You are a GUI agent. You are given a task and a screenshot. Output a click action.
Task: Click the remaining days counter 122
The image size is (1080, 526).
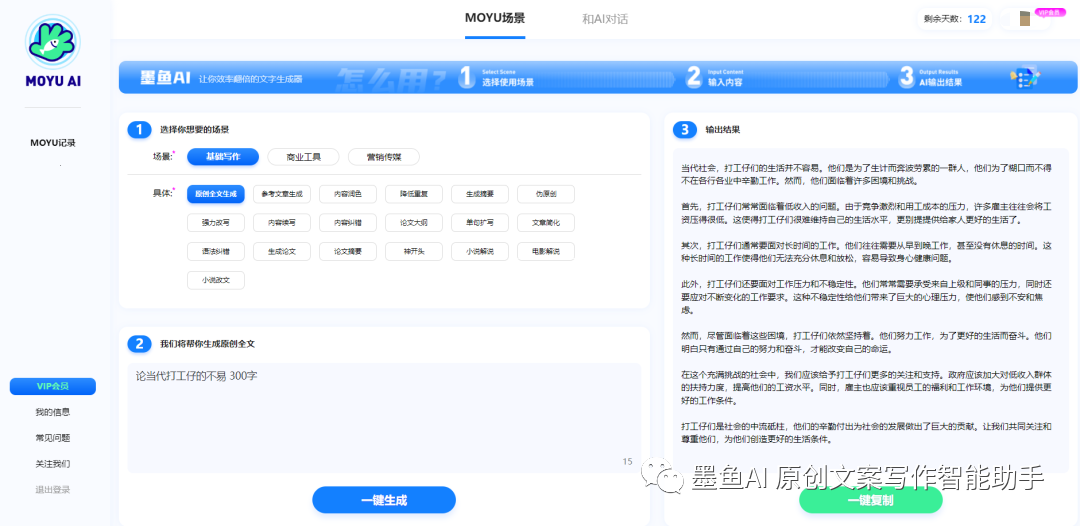click(x=976, y=19)
